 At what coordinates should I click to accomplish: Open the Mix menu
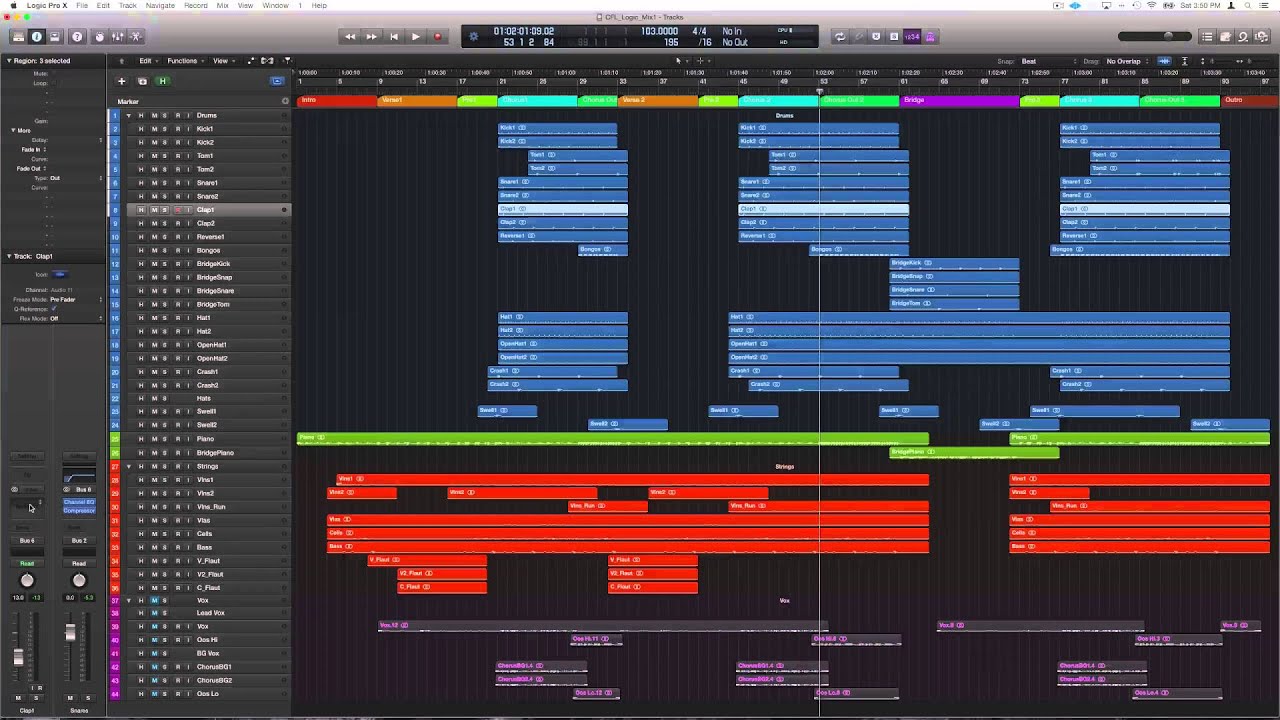click(222, 5)
